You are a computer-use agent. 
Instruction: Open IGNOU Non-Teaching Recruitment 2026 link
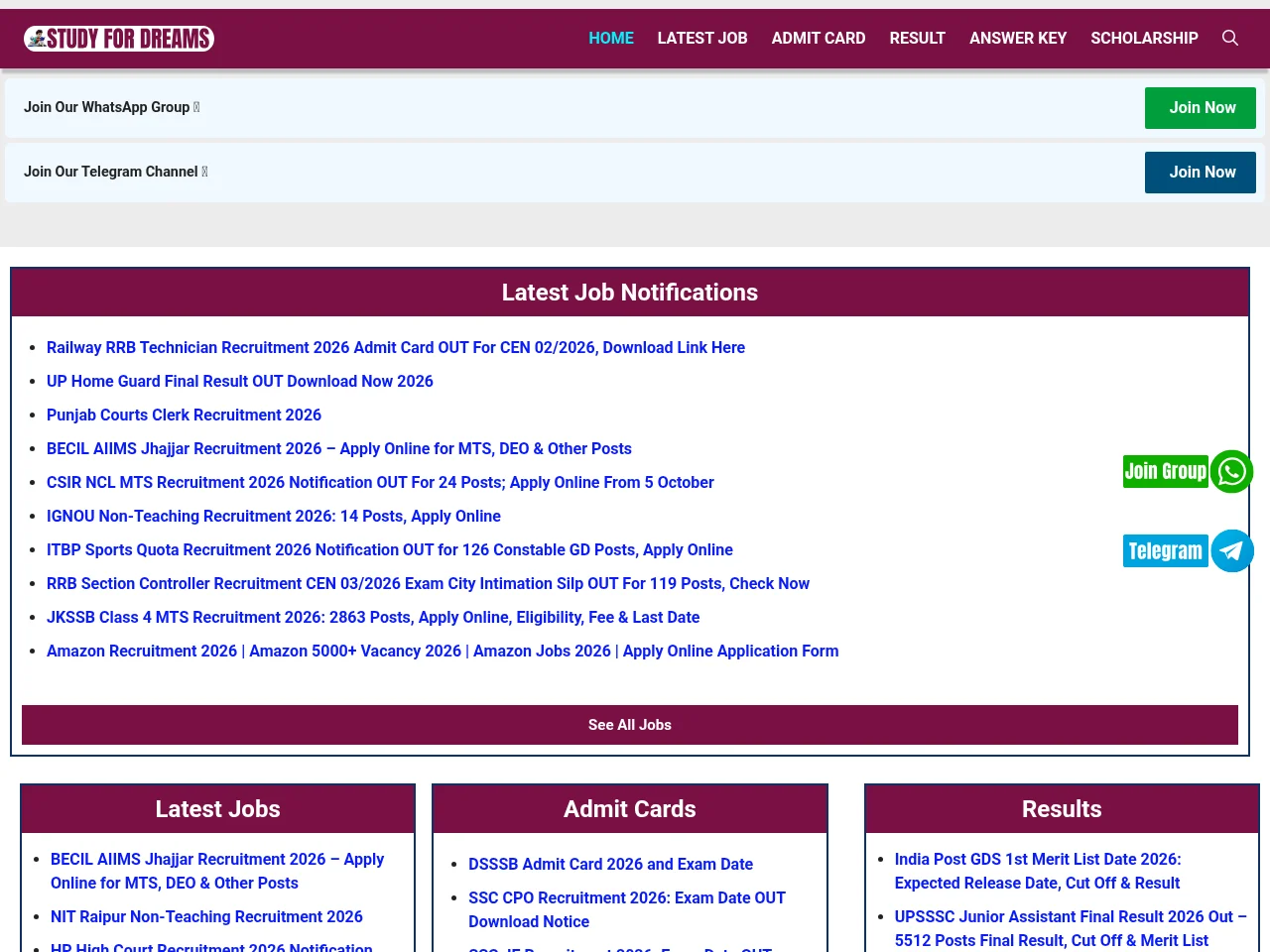274,517
